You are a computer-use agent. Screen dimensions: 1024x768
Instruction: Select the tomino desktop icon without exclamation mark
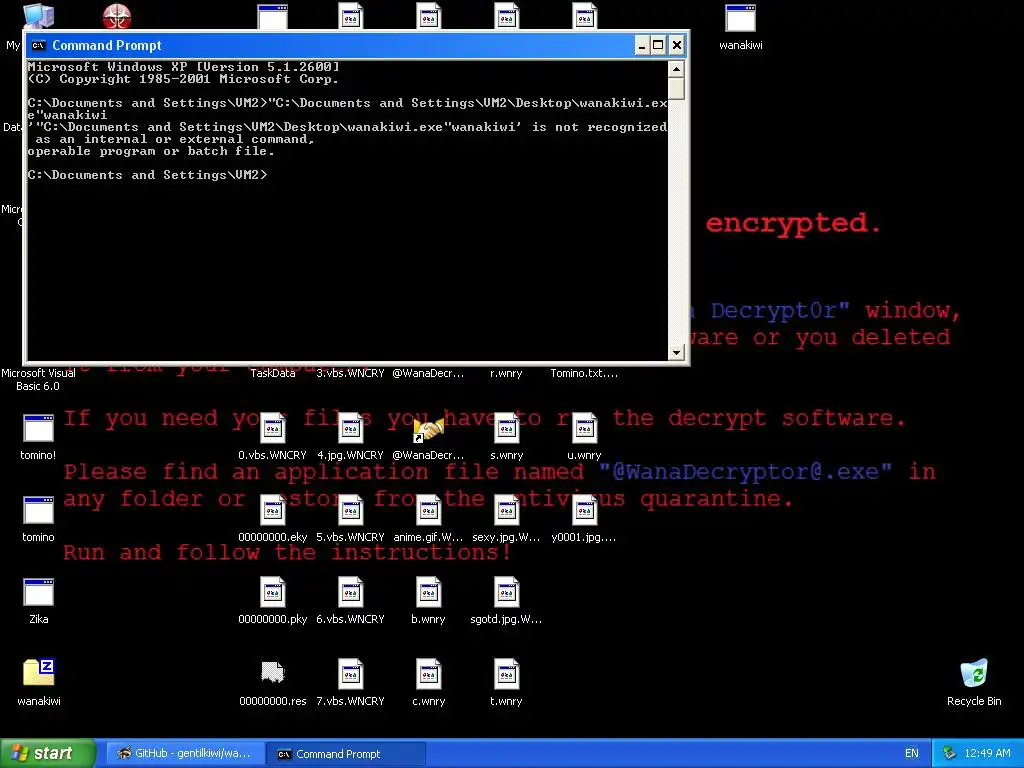[39, 510]
